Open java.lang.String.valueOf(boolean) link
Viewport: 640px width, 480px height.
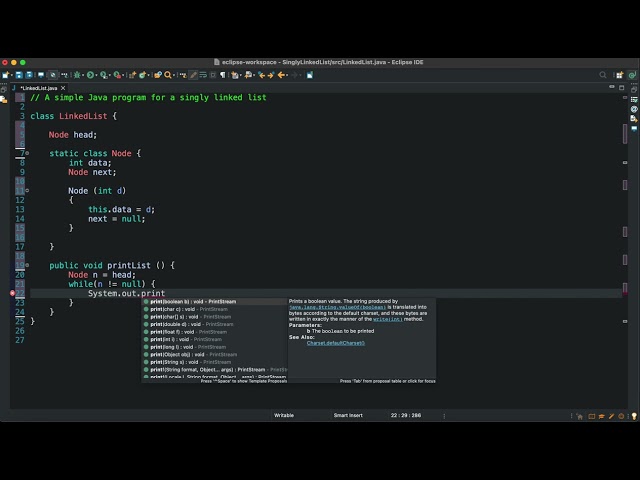coord(337,307)
